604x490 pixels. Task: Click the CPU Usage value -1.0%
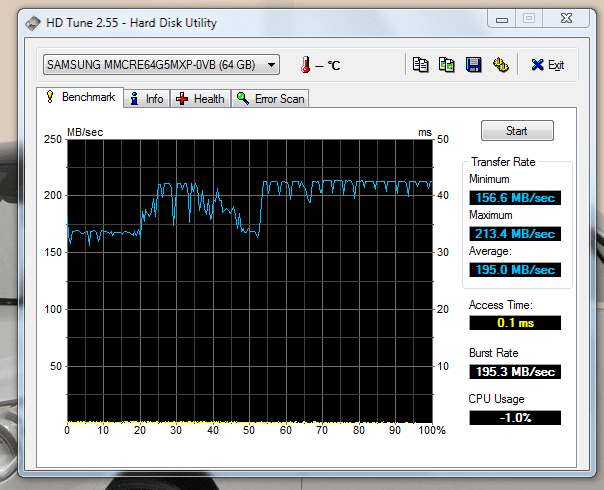[515, 418]
